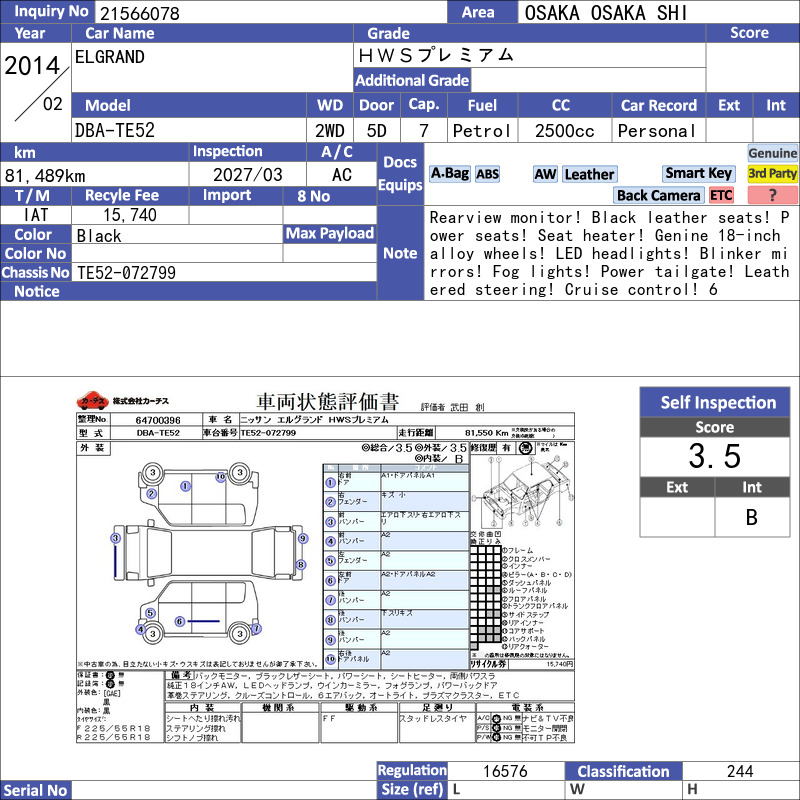Image resolution: width=800 pixels, height=800 pixels.
Task: Click the grade value HWS プレミアム
Action: (x=435, y=55)
